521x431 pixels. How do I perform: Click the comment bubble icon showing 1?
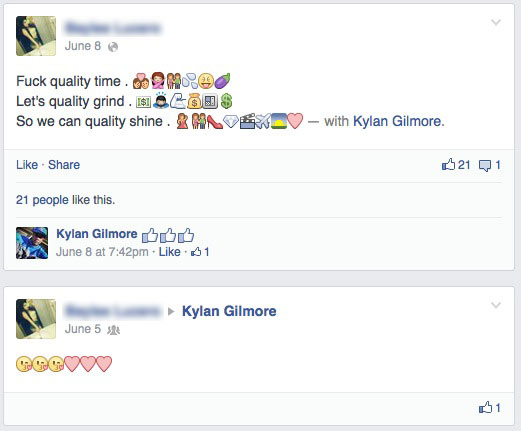pos(490,165)
